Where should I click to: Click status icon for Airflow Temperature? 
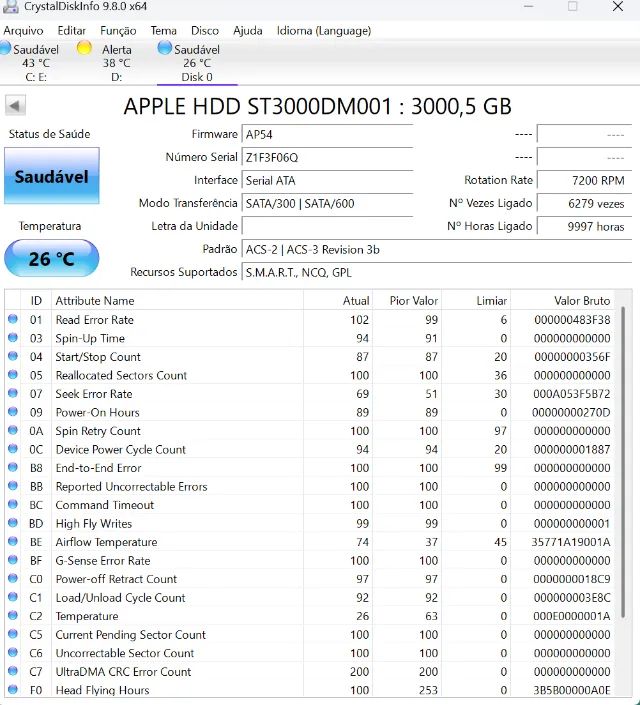tap(13, 541)
